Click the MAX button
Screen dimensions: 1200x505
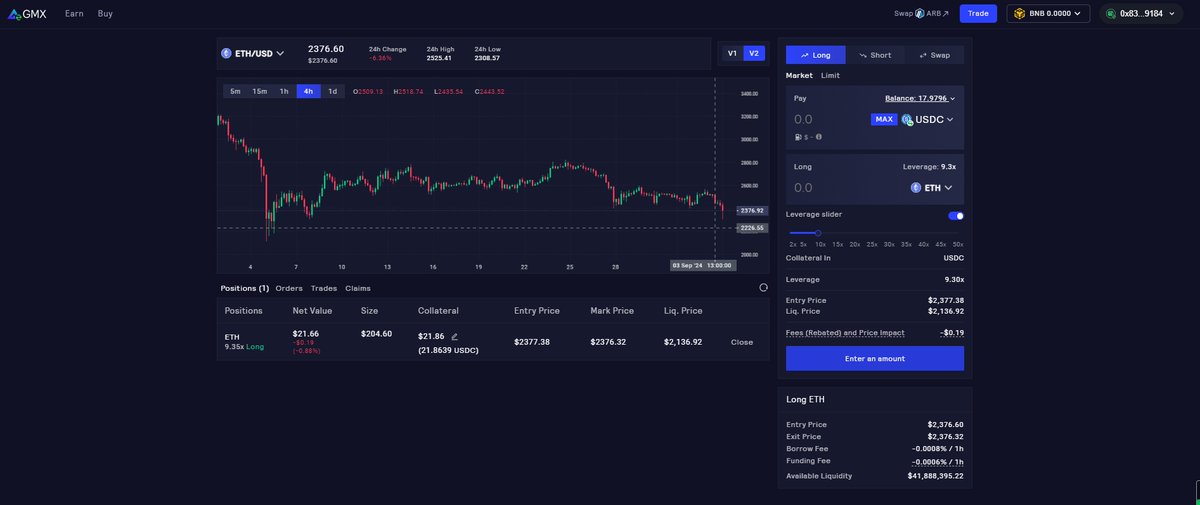(884, 119)
